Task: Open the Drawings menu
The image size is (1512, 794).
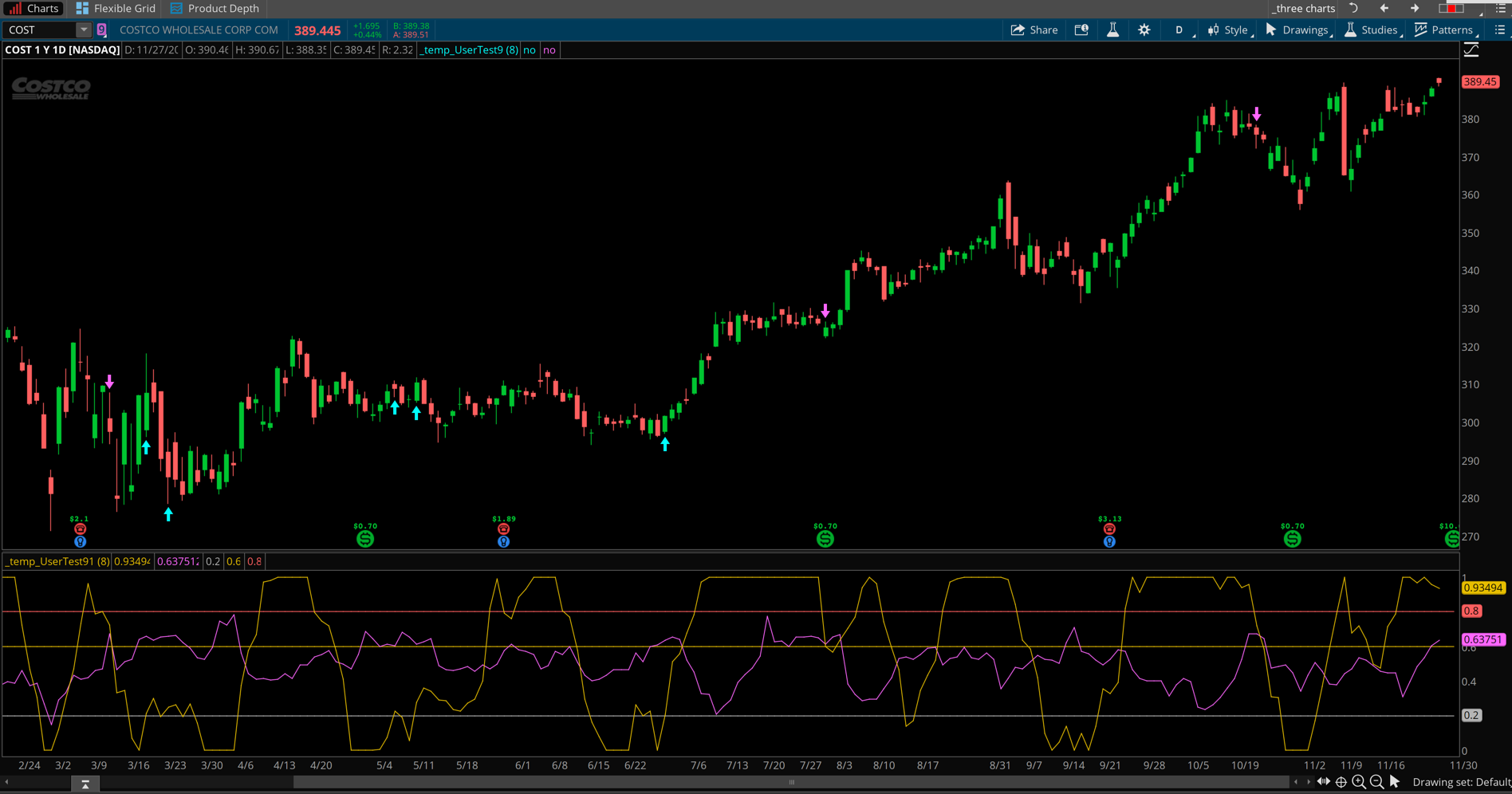Action: 1297,29
